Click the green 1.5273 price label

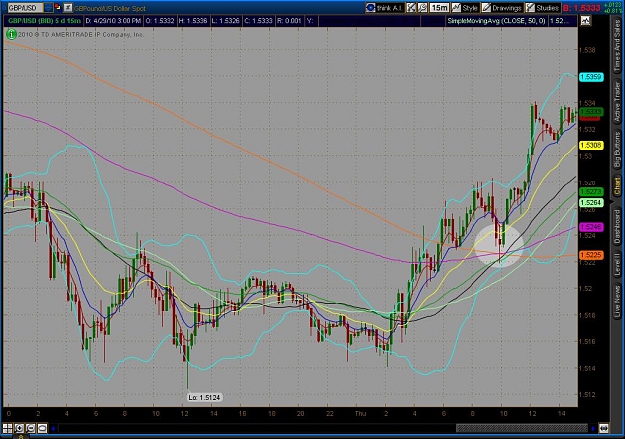[591, 192]
